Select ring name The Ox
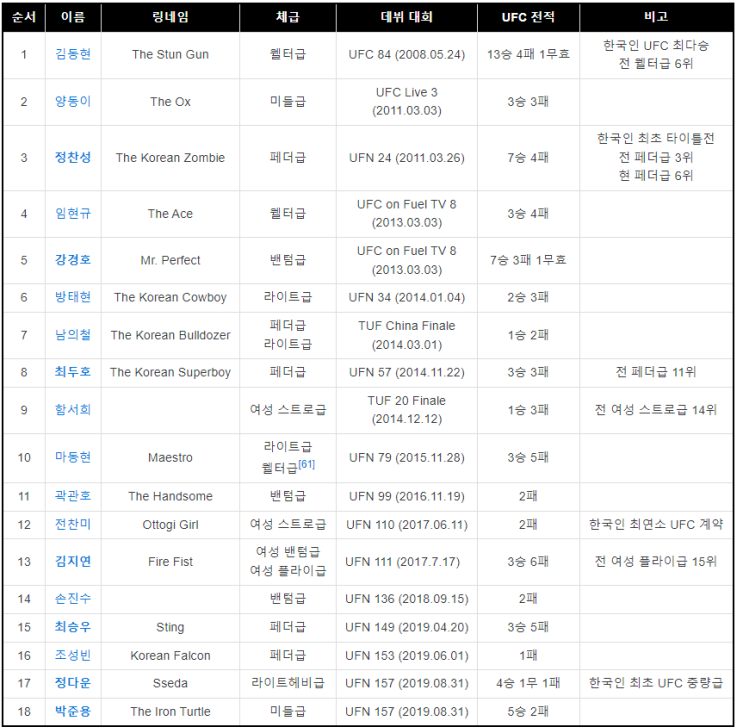Screen dimensions: 743x727 [x=170, y=102]
